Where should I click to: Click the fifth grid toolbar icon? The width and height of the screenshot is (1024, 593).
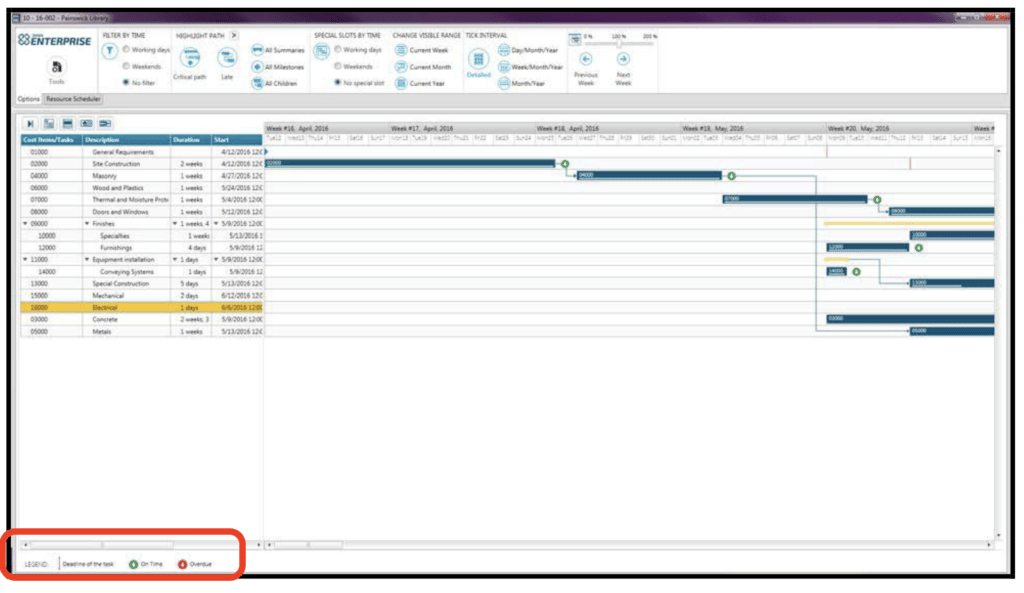click(x=105, y=123)
